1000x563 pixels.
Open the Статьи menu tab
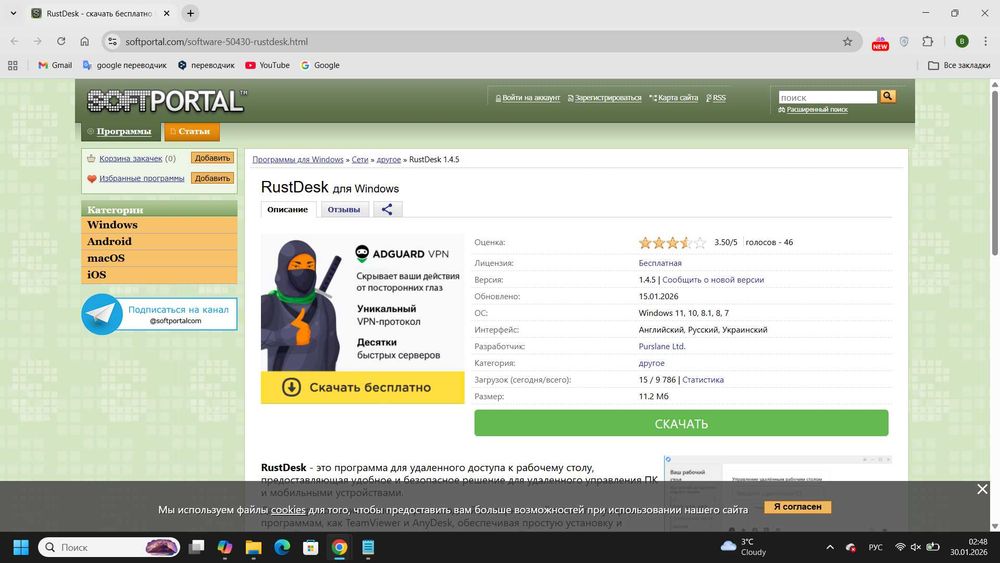coord(191,131)
